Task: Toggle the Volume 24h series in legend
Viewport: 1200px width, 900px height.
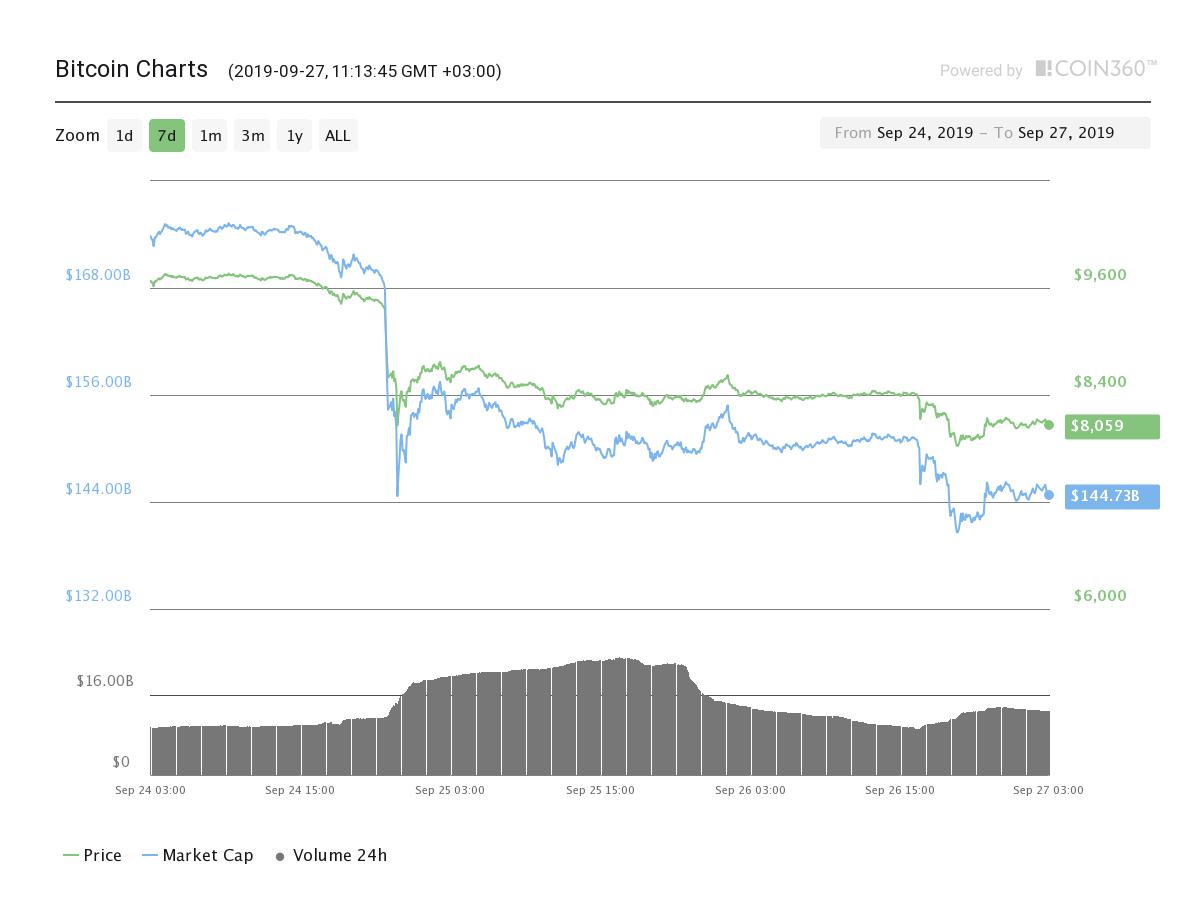Action: click(x=331, y=855)
